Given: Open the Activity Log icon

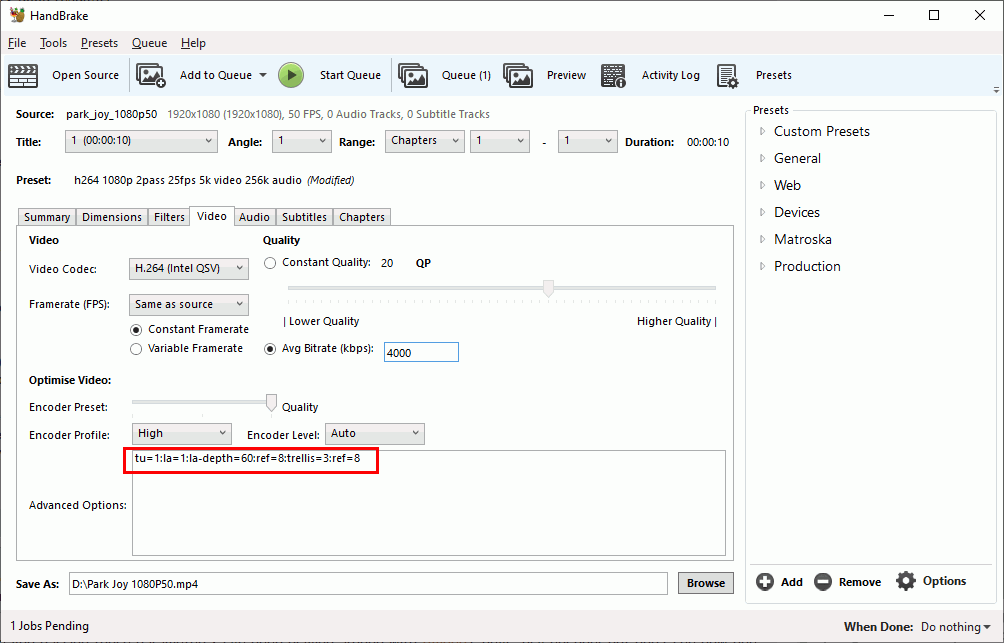Looking at the screenshot, I should tap(613, 76).
